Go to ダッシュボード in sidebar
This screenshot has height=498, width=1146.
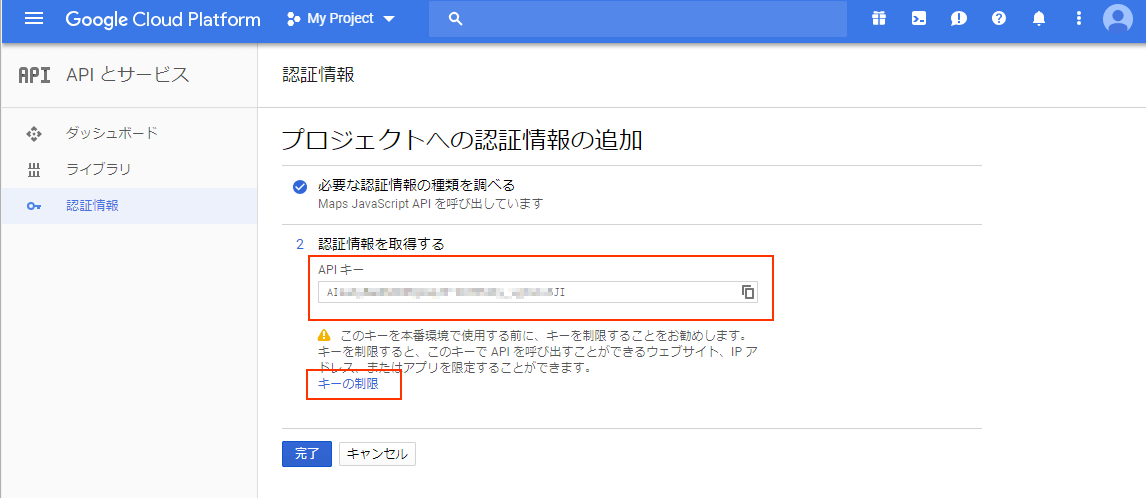point(112,133)
